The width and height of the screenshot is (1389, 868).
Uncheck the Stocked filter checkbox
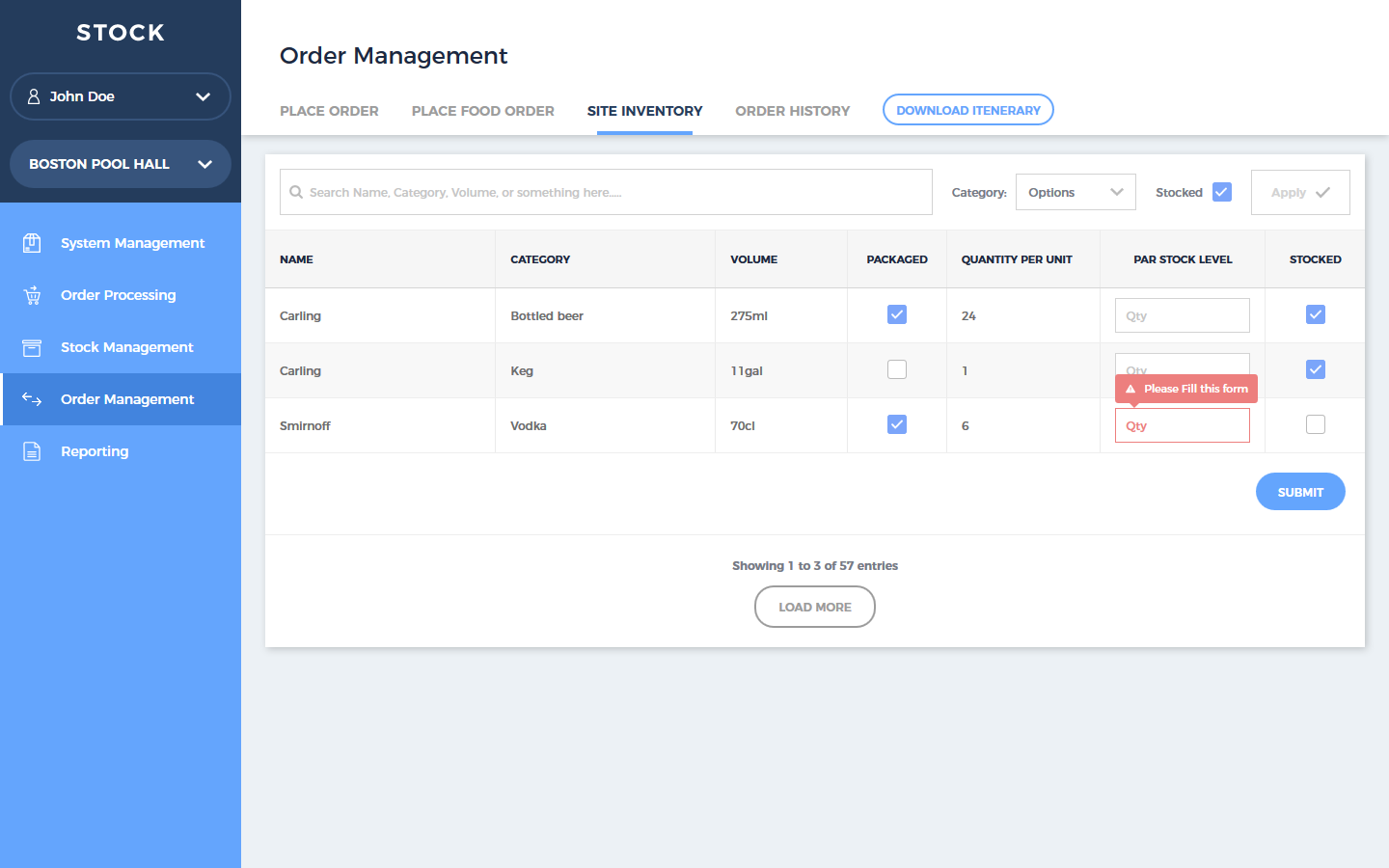(x=1221, y=192)
